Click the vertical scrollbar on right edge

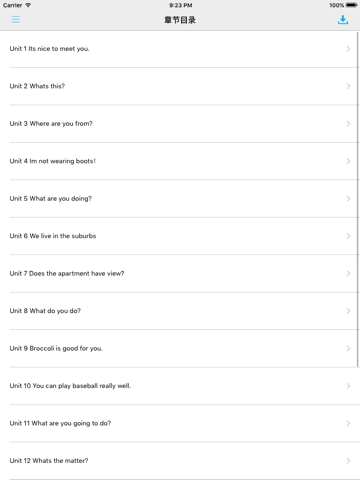(358, 199)
